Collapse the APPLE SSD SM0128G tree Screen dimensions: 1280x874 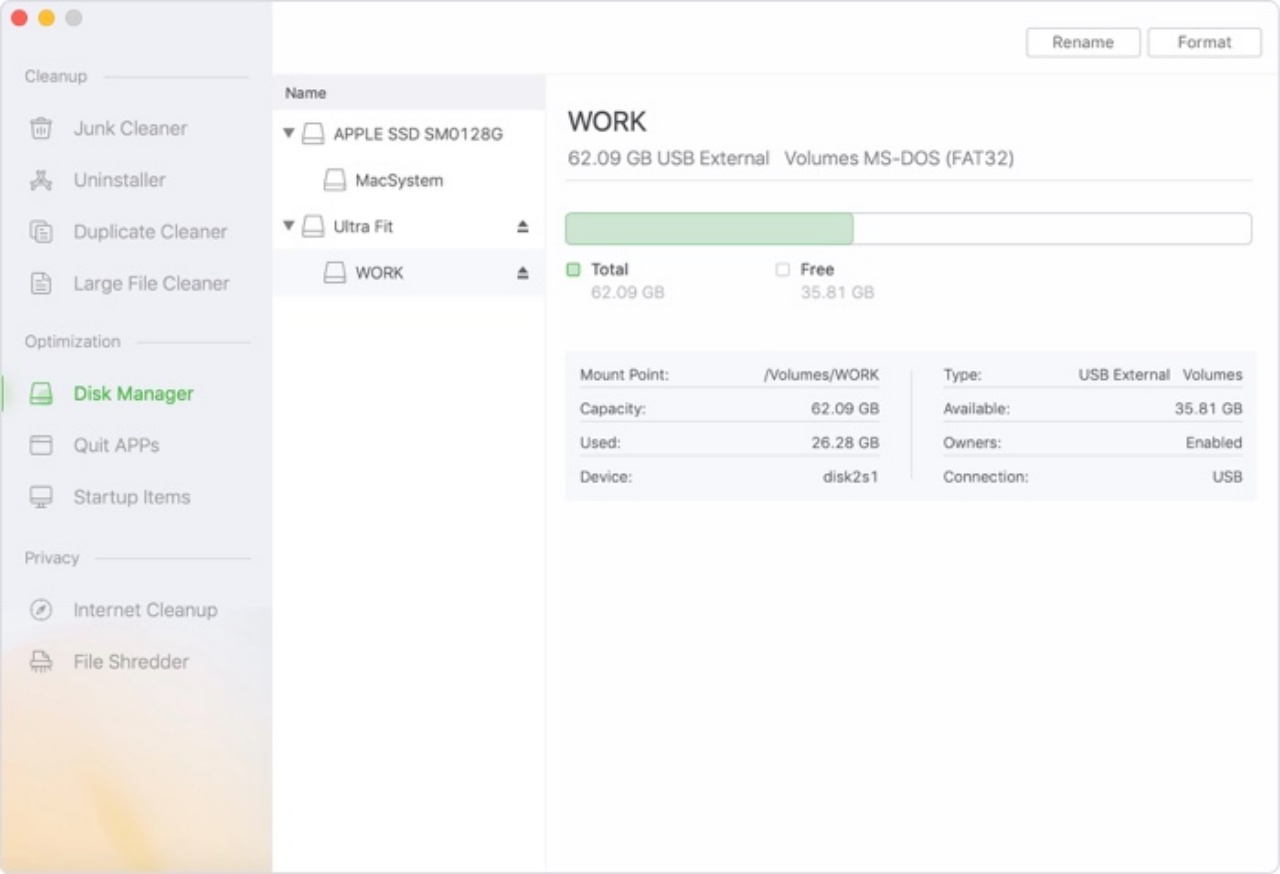point(289,132)
